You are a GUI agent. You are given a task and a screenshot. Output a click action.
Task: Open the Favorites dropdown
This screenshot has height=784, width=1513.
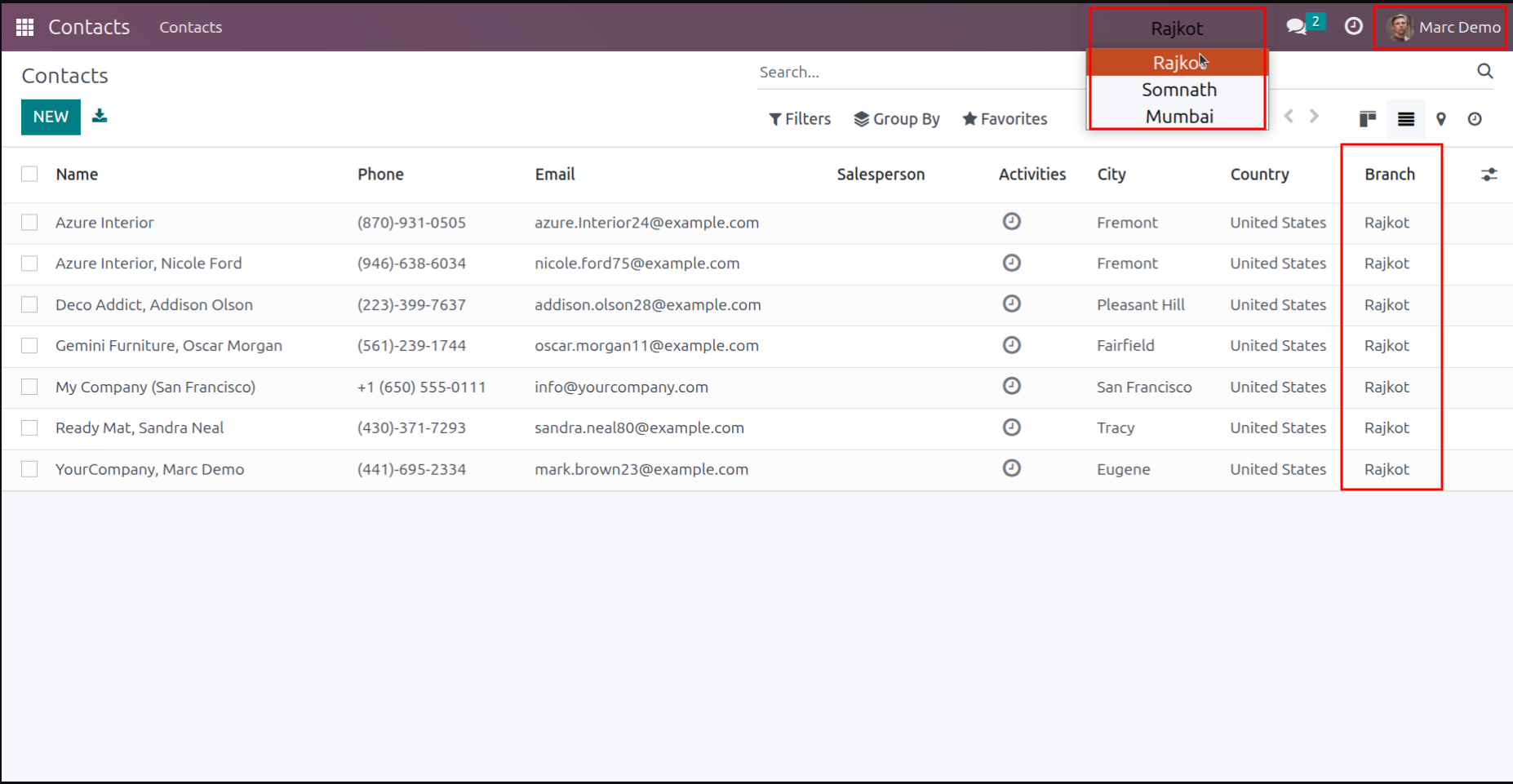(1005, 119)
